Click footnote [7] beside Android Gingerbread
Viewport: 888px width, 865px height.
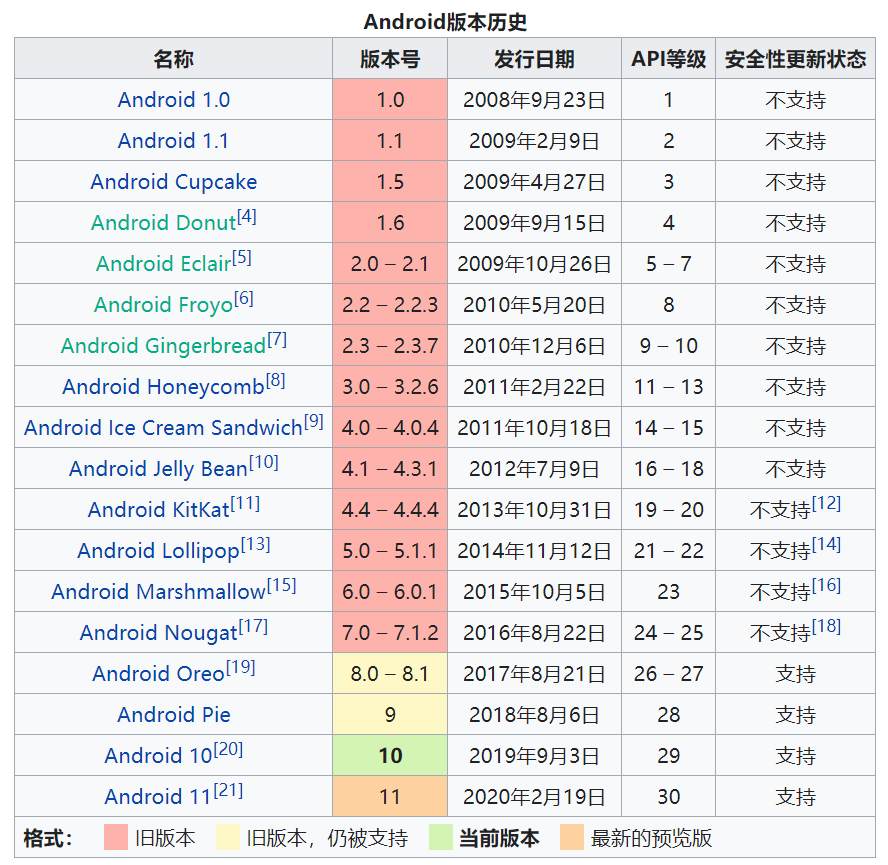277,339
